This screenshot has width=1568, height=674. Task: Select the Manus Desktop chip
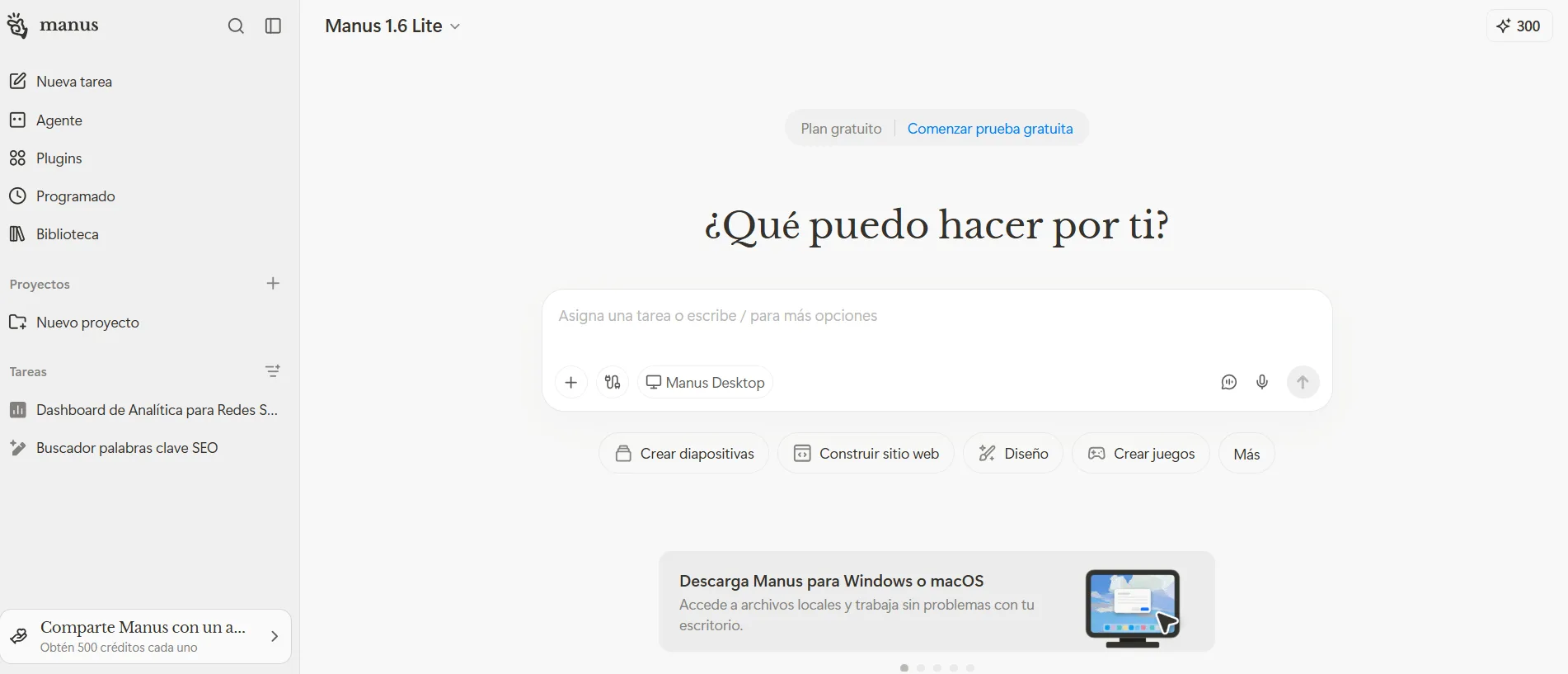706,383
